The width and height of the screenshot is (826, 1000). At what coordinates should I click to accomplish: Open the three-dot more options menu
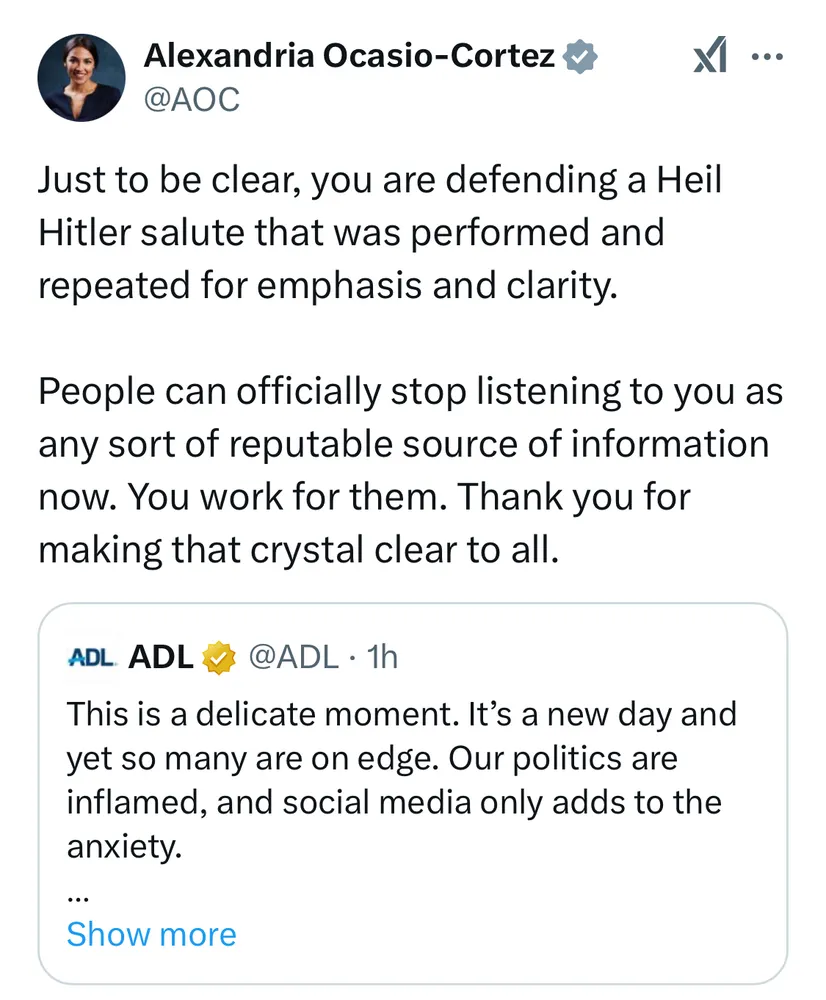coord(767,57)
